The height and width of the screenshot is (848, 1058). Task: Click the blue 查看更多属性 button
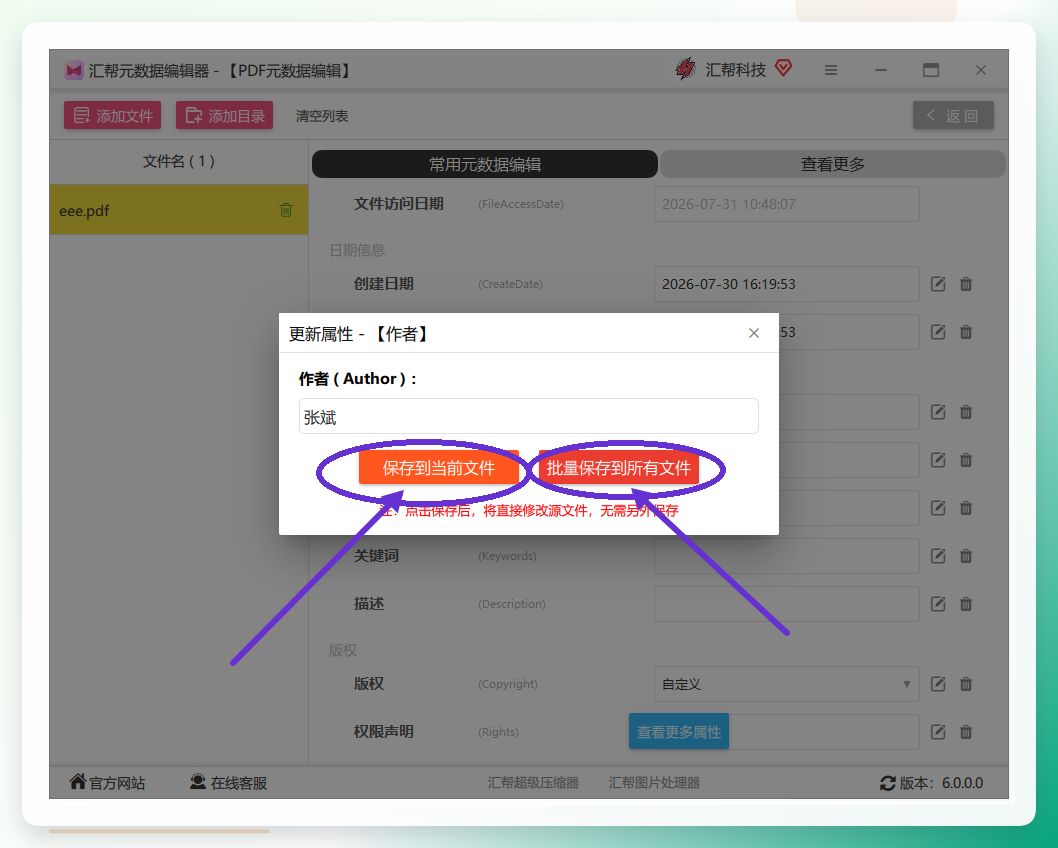tap(679, 731)
